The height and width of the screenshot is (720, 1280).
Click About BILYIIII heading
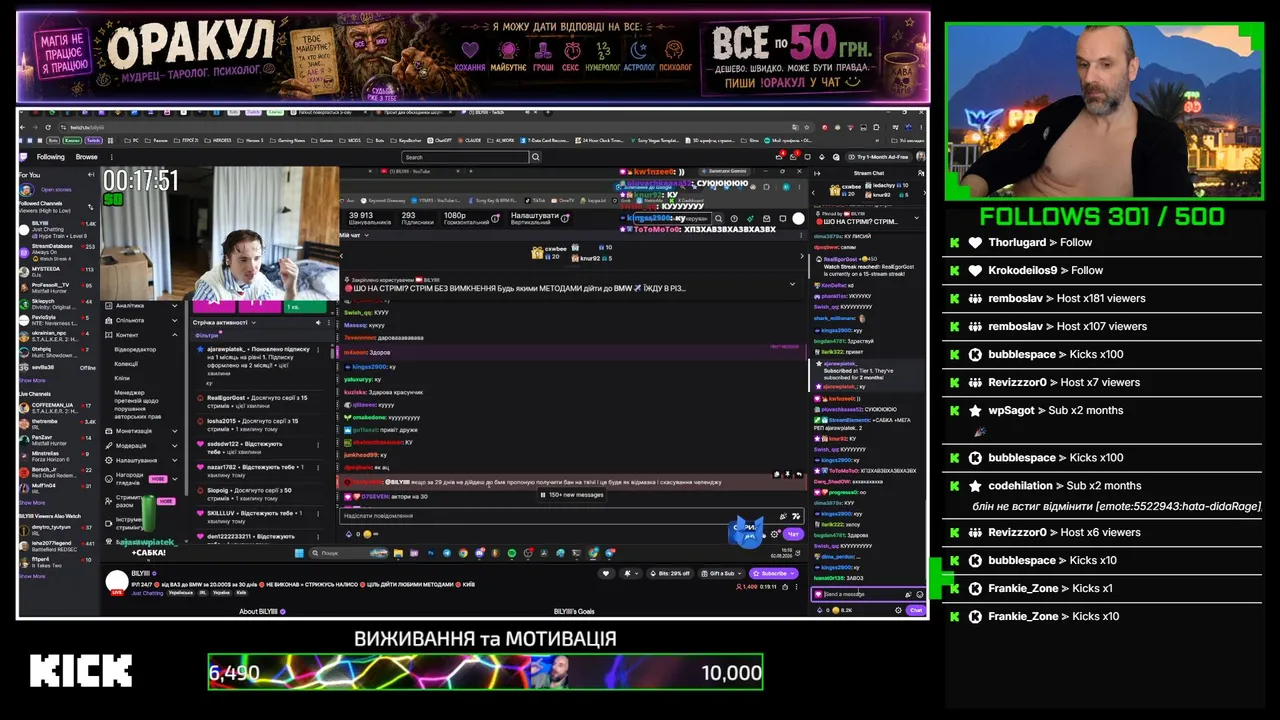263,611
